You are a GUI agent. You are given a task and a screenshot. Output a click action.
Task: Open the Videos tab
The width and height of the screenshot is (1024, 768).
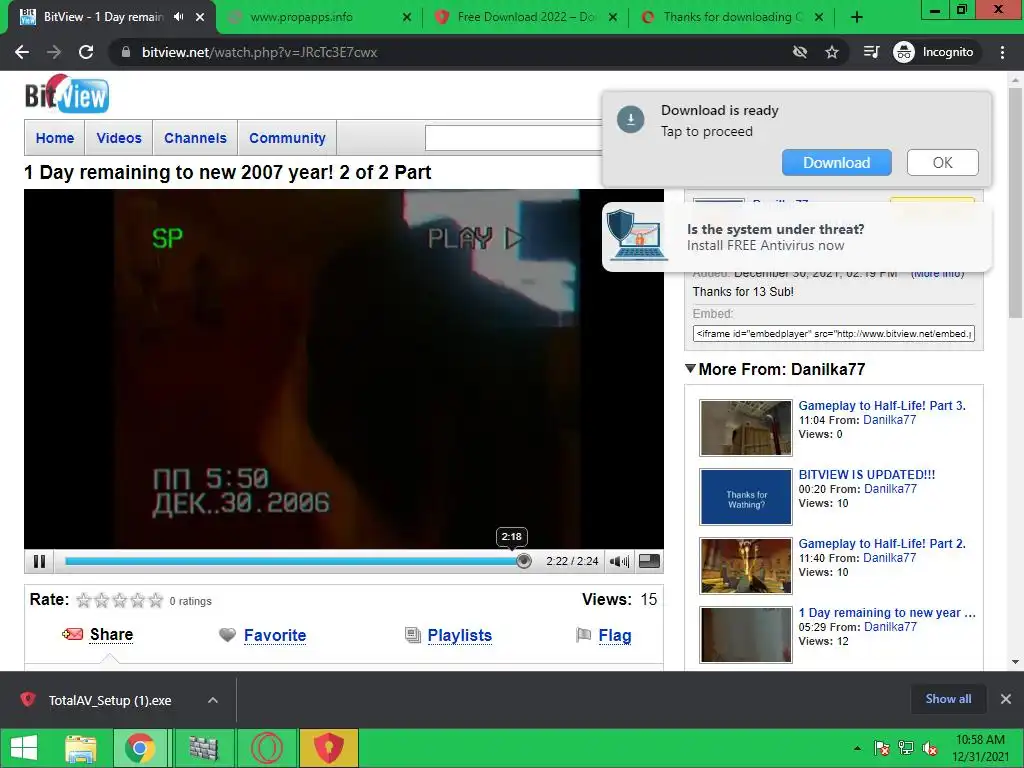pos(119,138)
